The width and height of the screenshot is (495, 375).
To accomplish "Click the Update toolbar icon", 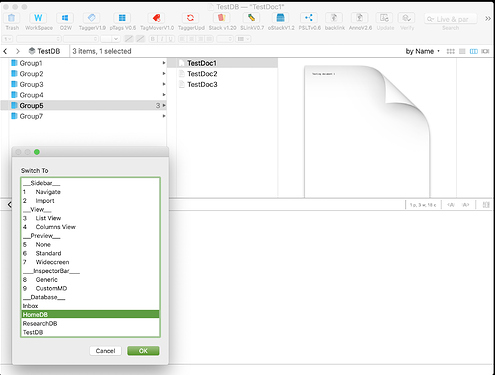I will click(x=385, y=18).
